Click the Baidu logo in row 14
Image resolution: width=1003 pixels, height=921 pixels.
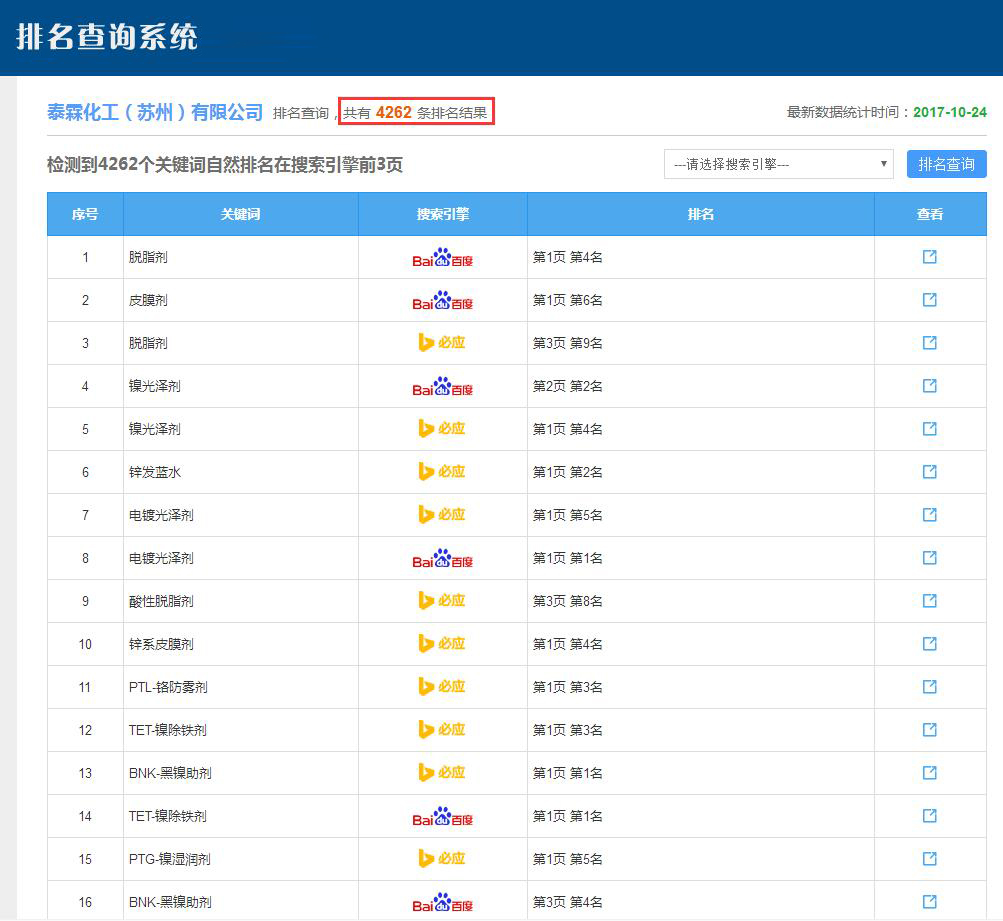tap(442, 817)
